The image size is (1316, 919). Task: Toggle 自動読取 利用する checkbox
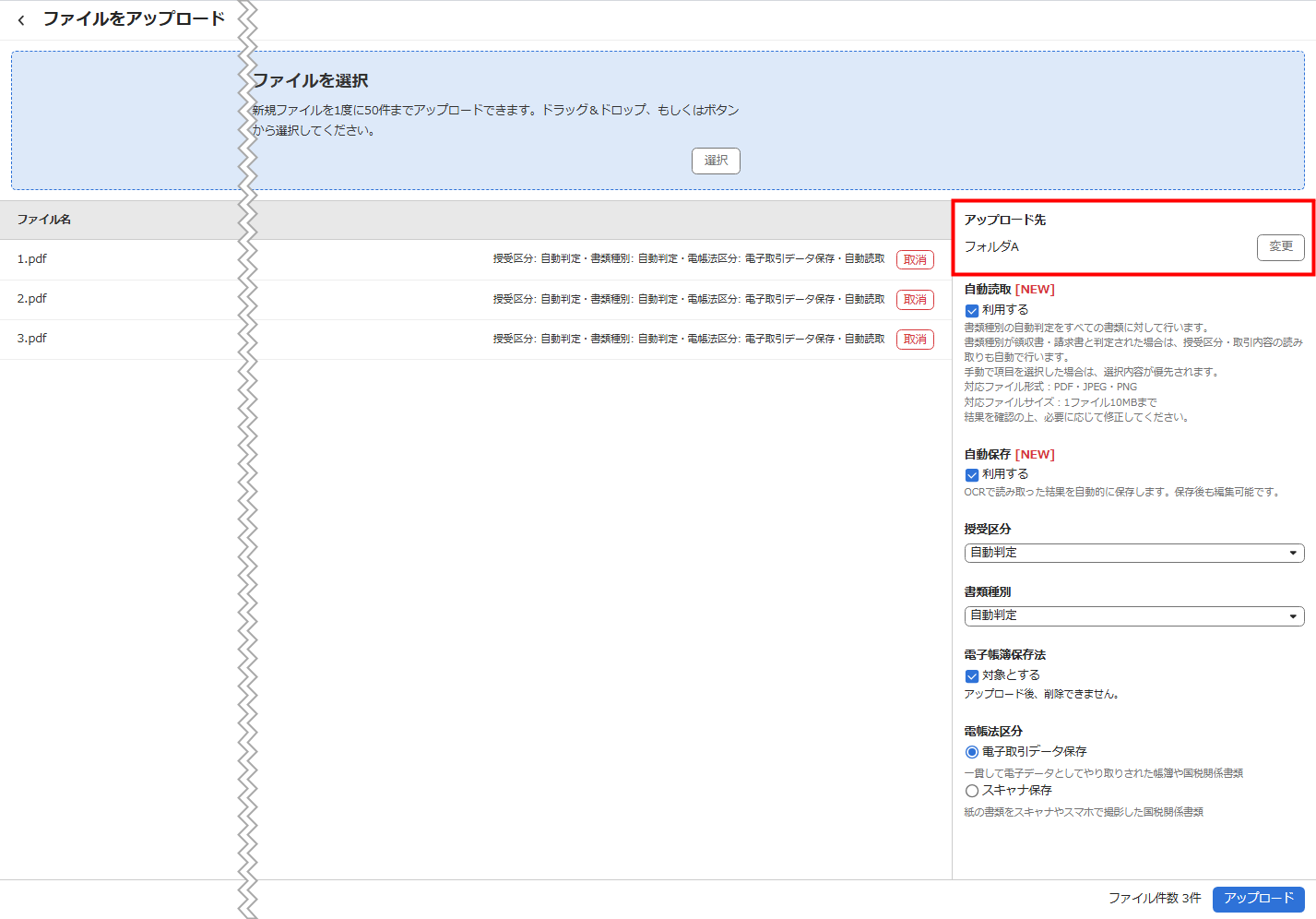[x=972, y=311]
